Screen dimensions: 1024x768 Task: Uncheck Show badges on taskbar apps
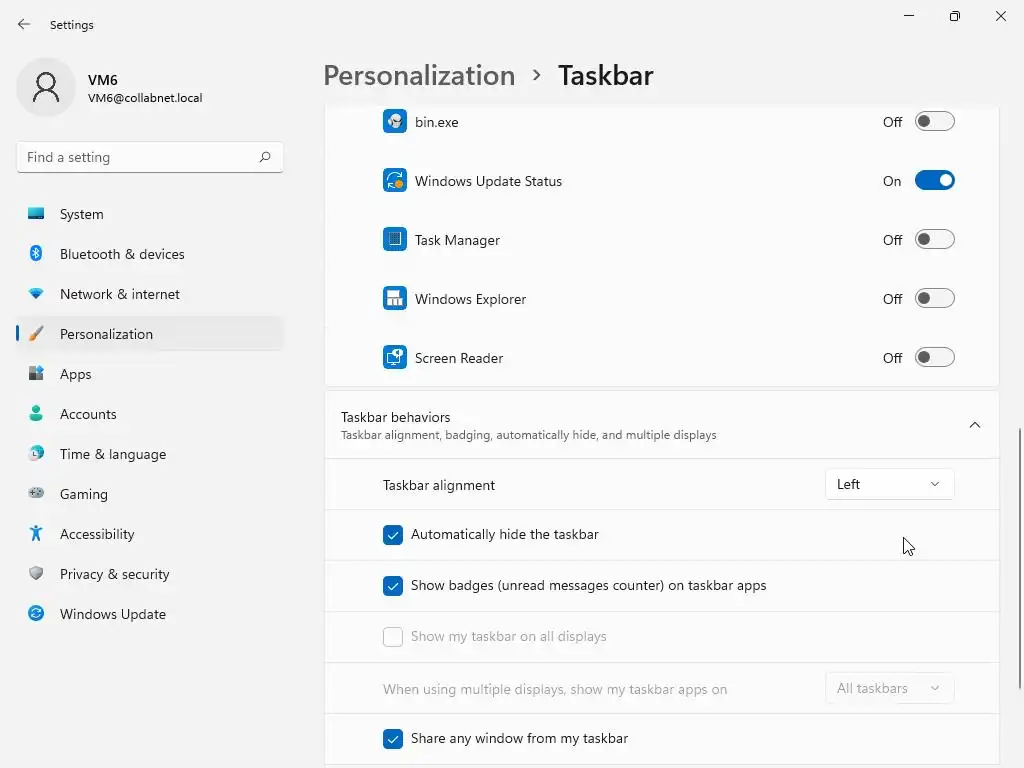tap(392, 585)
